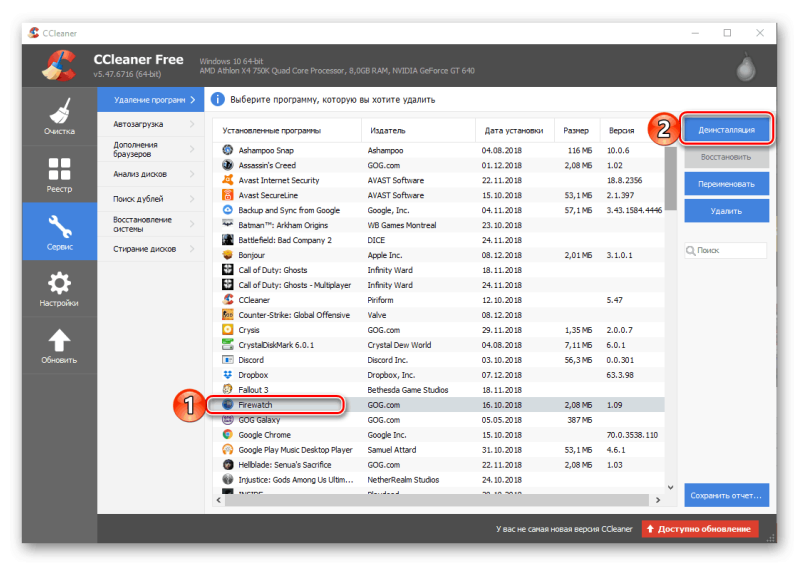Image resolution: width=800 pixels, height=566 pixels.
Task: Click the Поиск search field
Action: click(x=726, y=251)
